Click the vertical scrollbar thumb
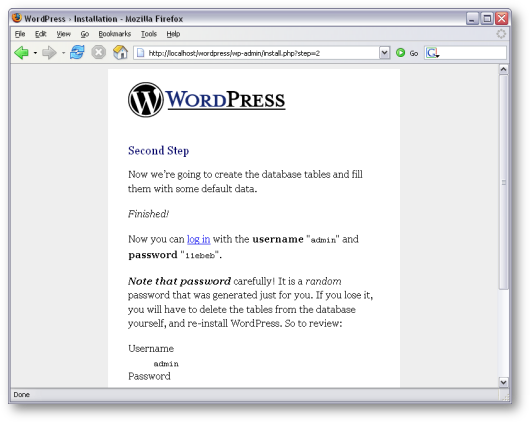Viewport: 530px width, 422px height. tap(503, 182)
